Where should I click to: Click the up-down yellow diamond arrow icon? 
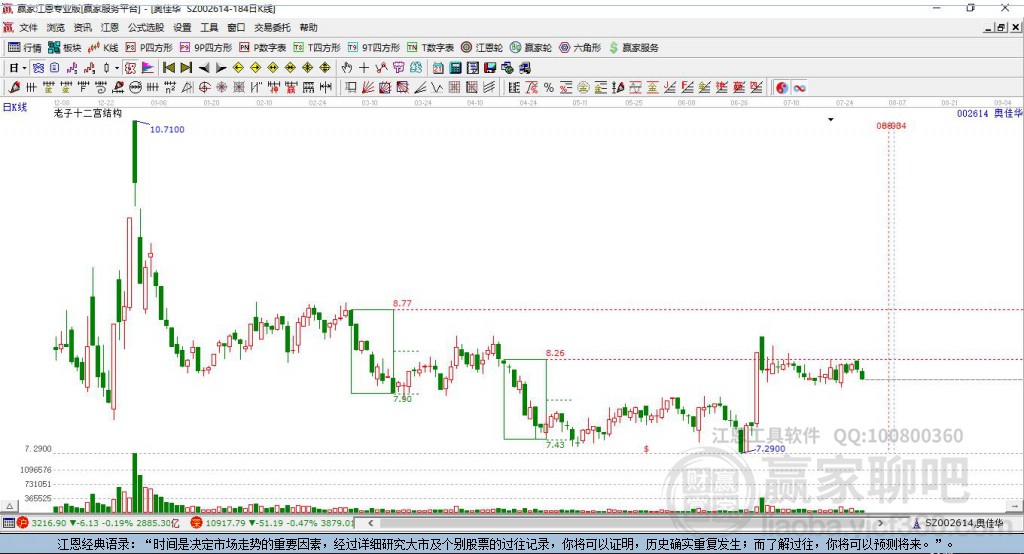tap(325, 68)
